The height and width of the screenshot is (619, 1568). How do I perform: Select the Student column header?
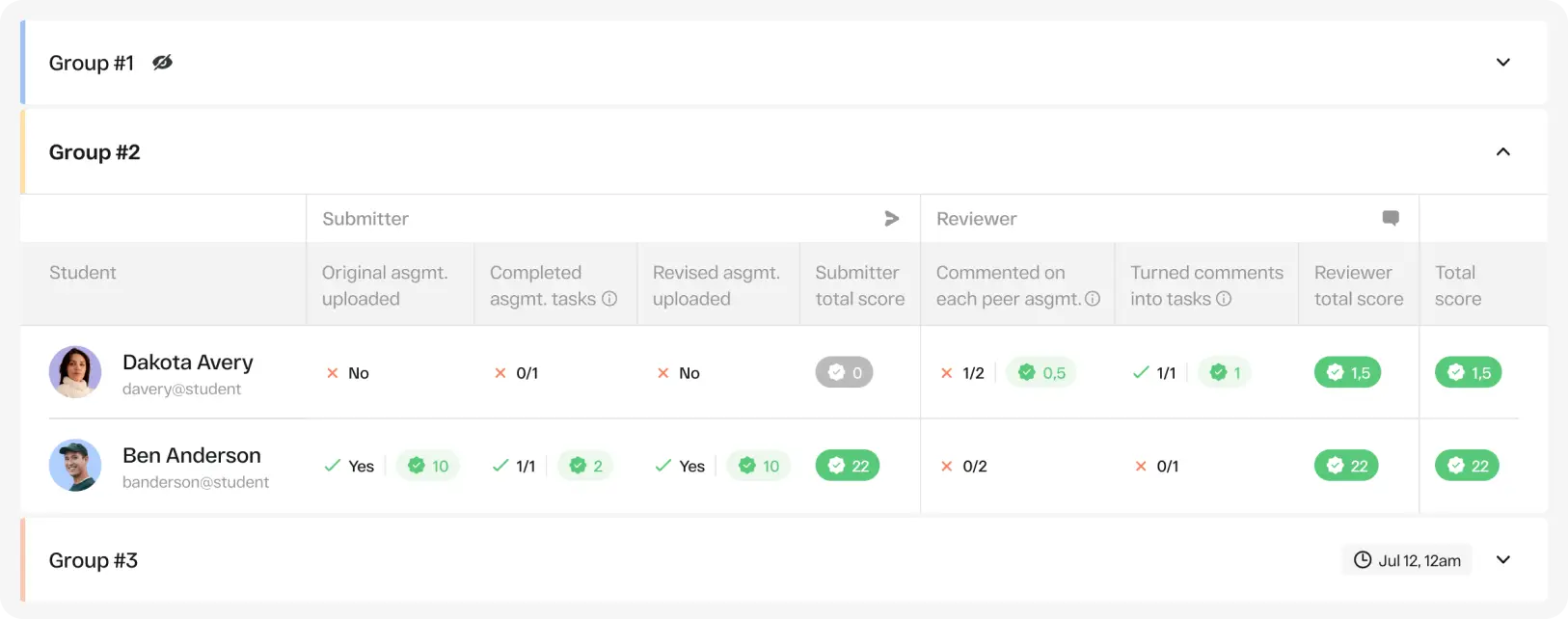point(83,273)
